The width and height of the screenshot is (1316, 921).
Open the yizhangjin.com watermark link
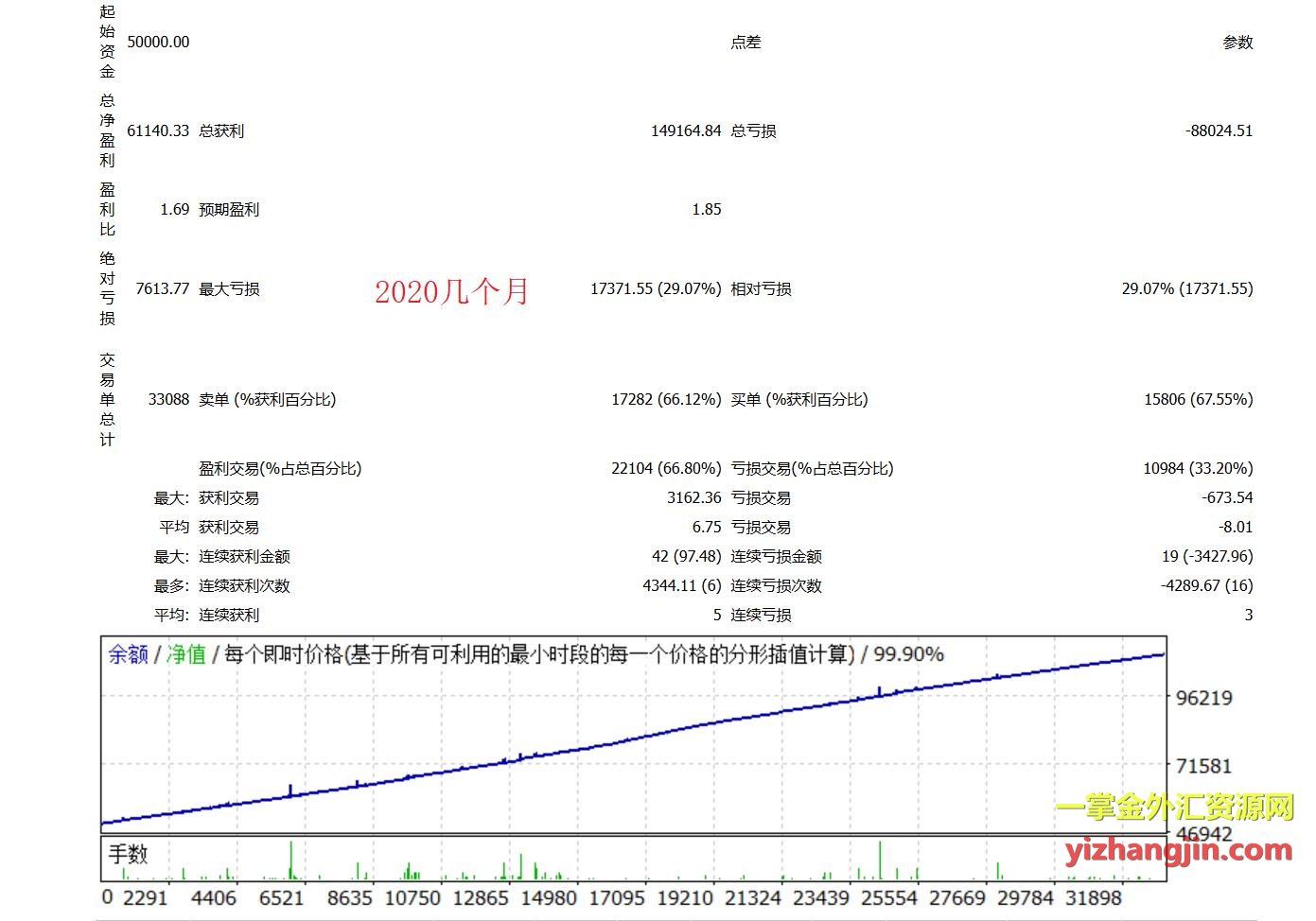tap(1178, 850)
